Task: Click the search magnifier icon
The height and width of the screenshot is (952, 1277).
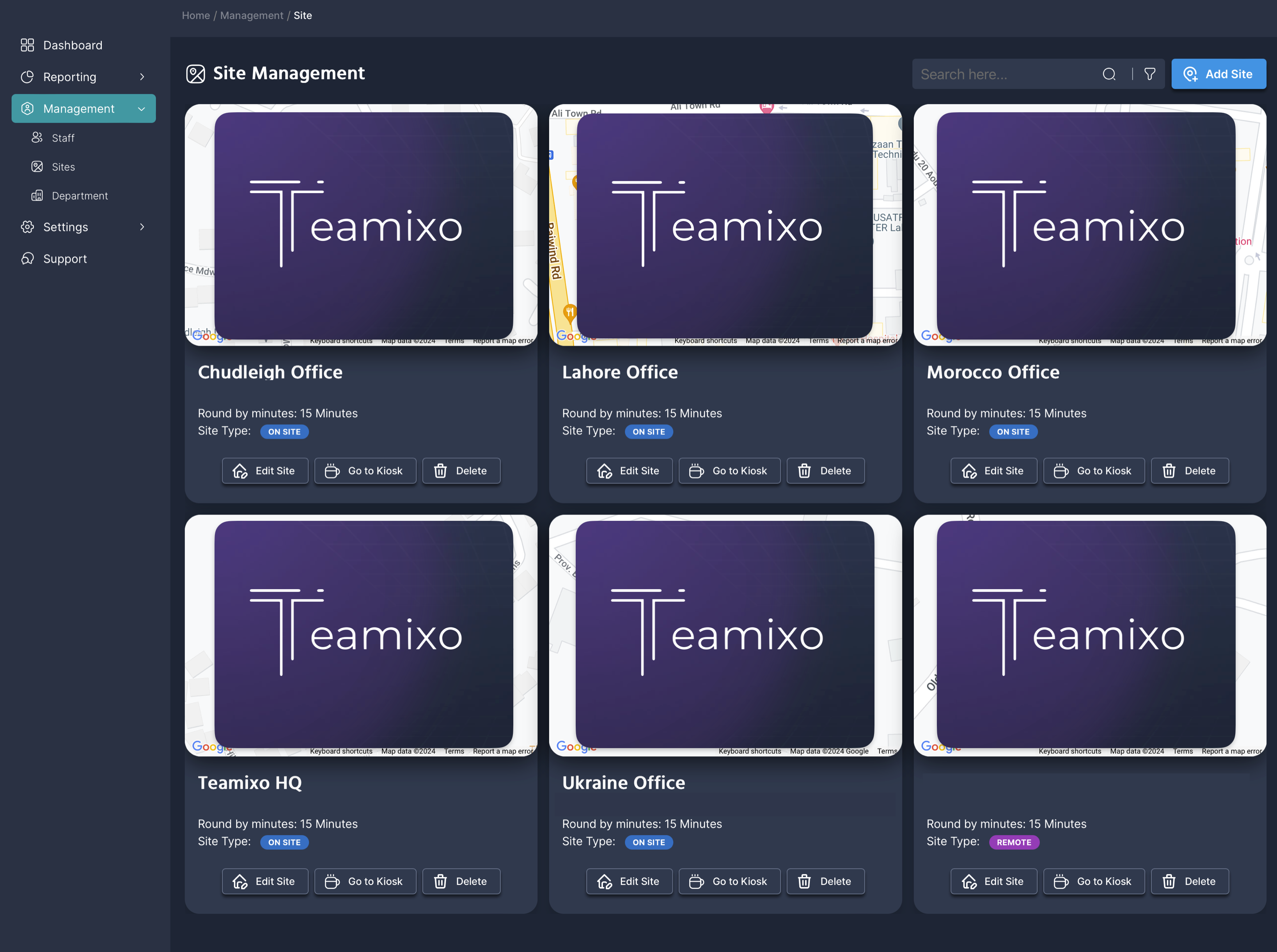Action: click(x=1109, y=74)
